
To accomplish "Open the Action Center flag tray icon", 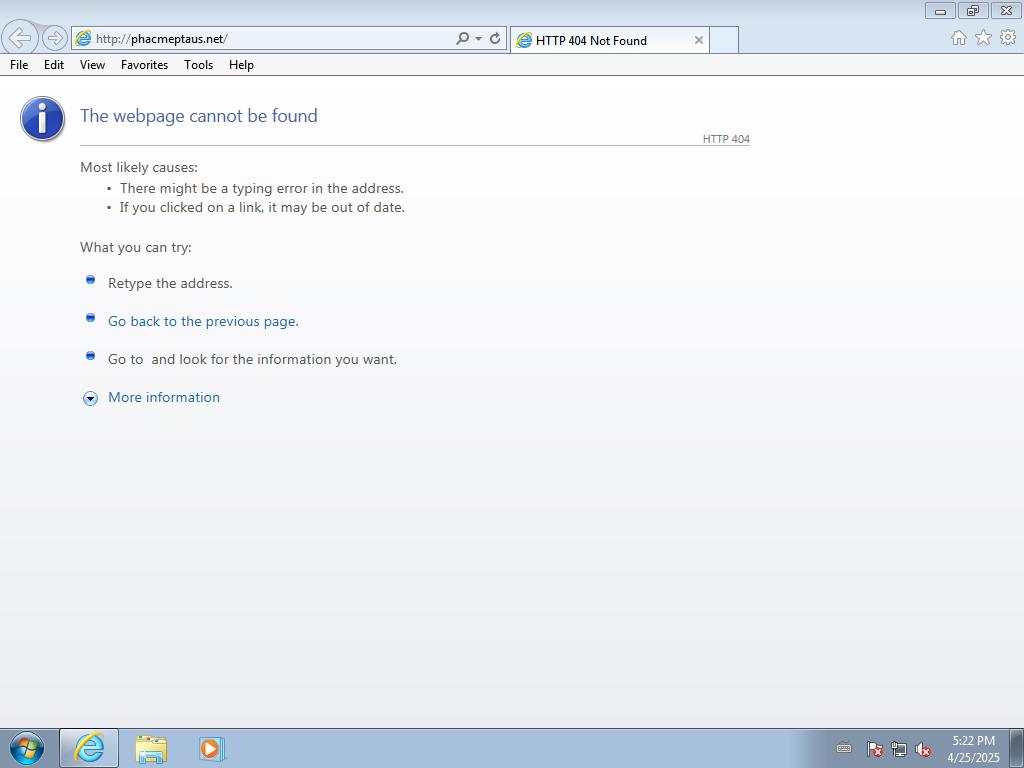I will pyautogui.click(x=874, y=749).
